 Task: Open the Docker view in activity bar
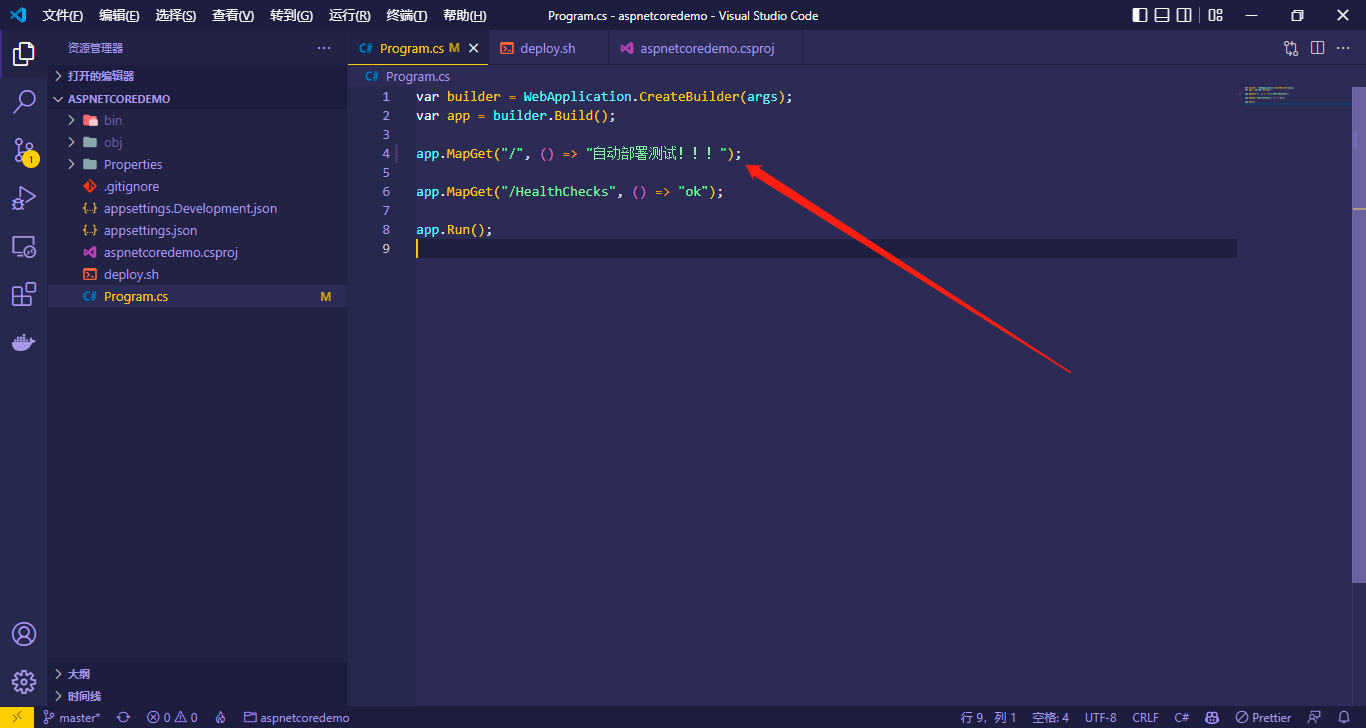(x=24, y=342)
